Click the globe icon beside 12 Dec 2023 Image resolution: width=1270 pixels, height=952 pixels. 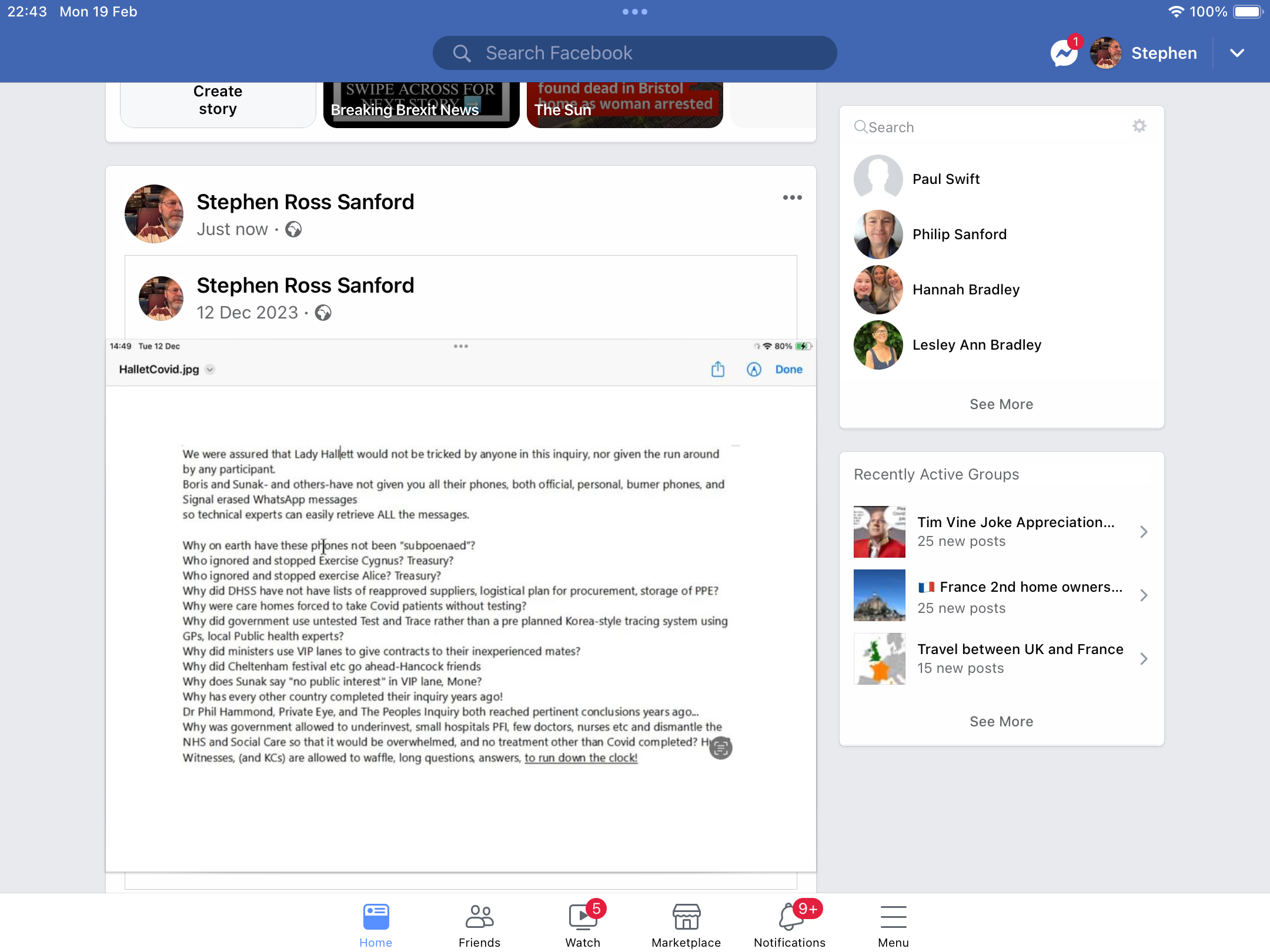click(323, 313)
